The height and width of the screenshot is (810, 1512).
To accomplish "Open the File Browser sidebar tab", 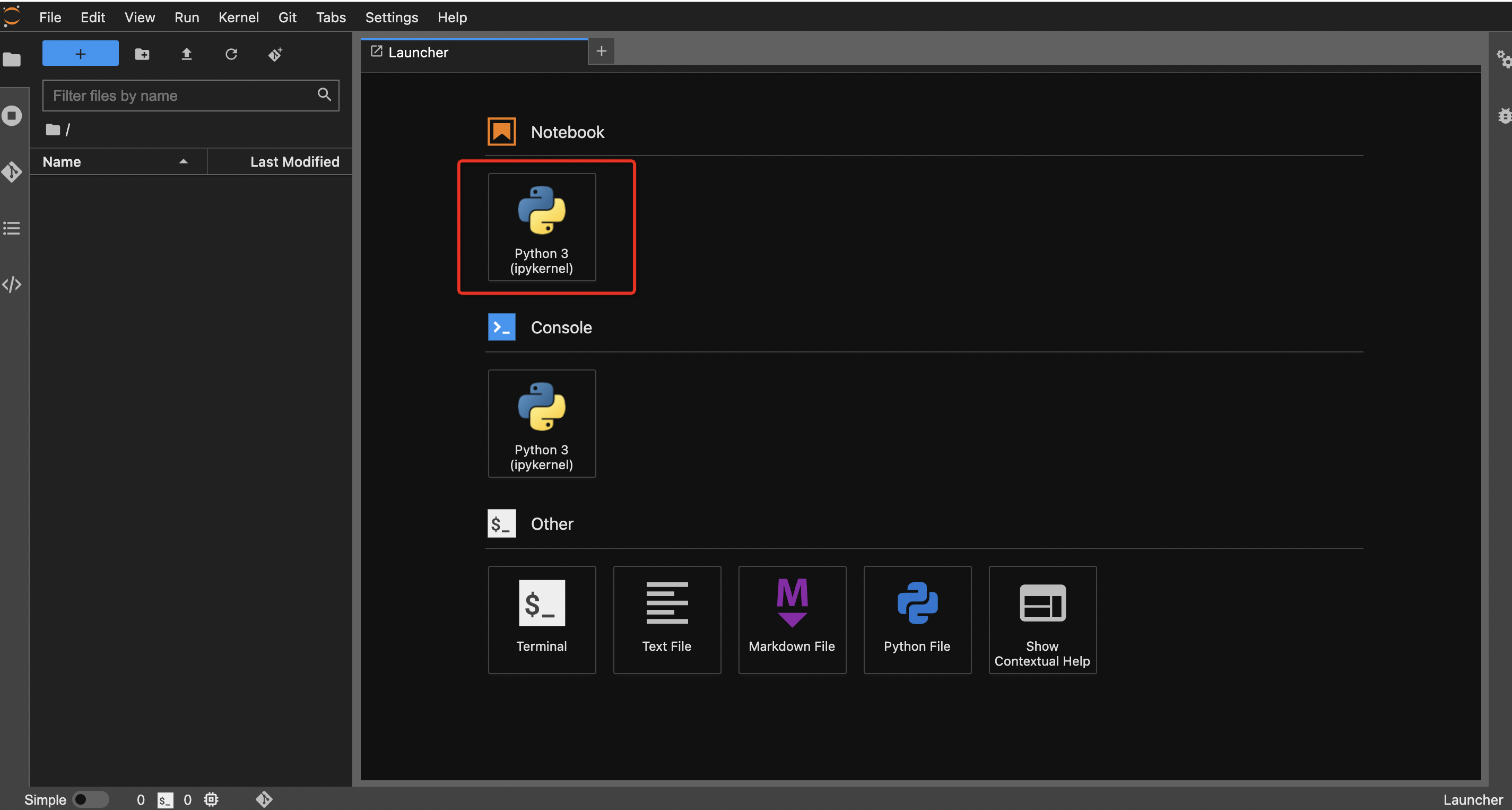I will [12, 59].
